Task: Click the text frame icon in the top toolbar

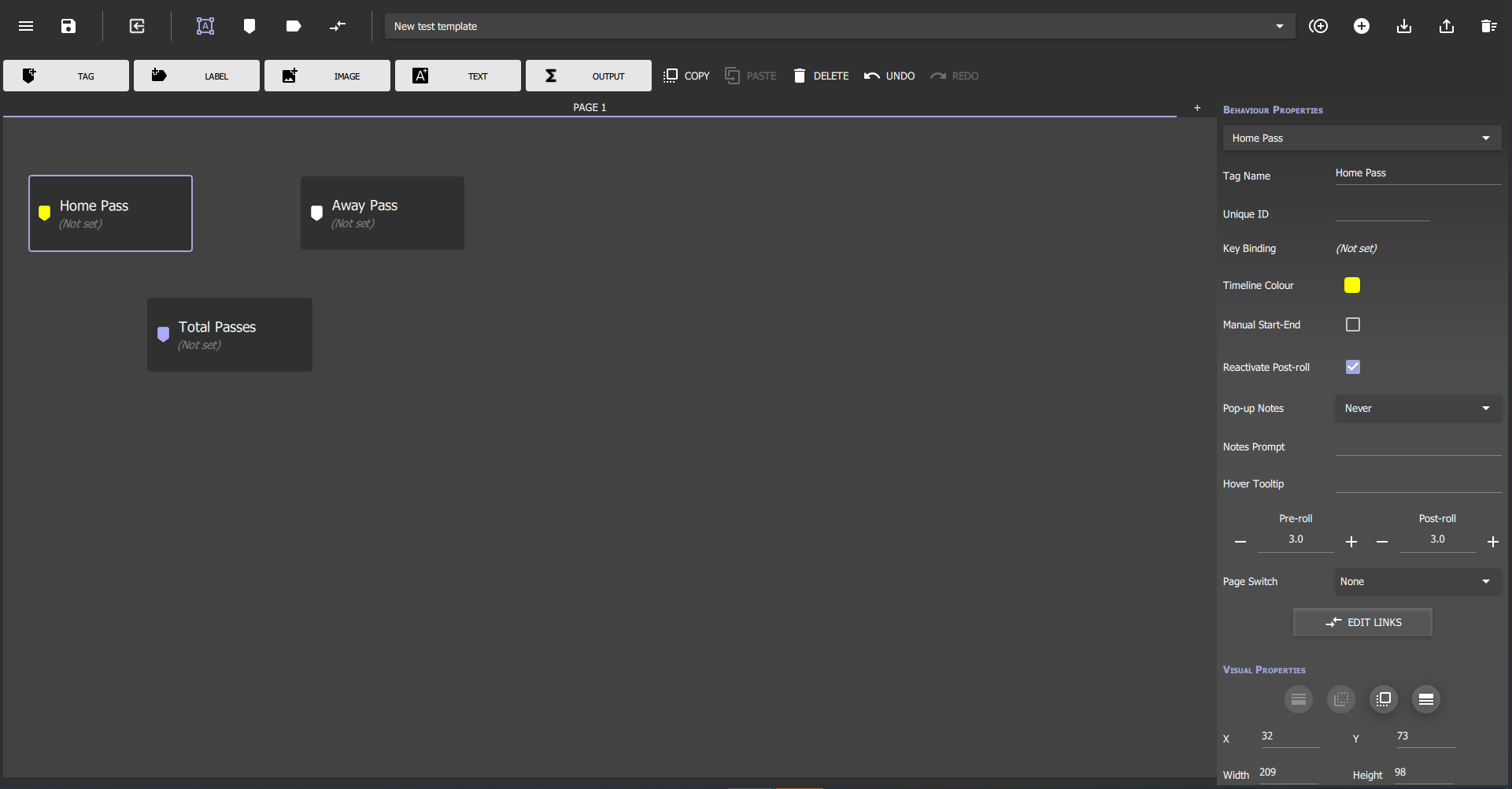Action: (x=205, y=26)
